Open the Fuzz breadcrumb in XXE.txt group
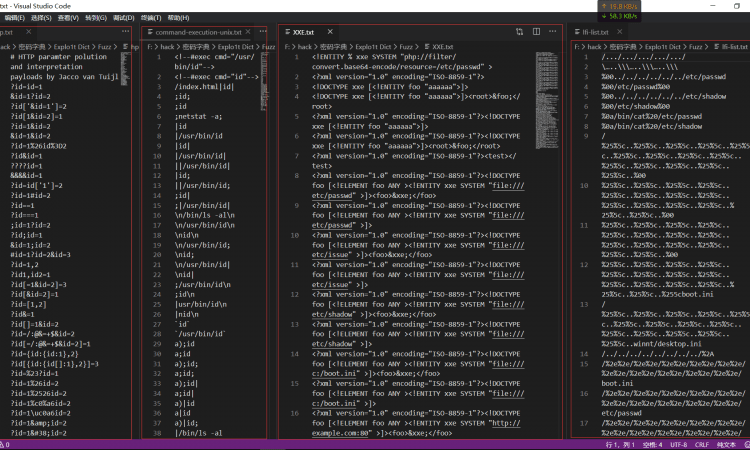This screenshot has height=450, width=750. coord(406,47)
